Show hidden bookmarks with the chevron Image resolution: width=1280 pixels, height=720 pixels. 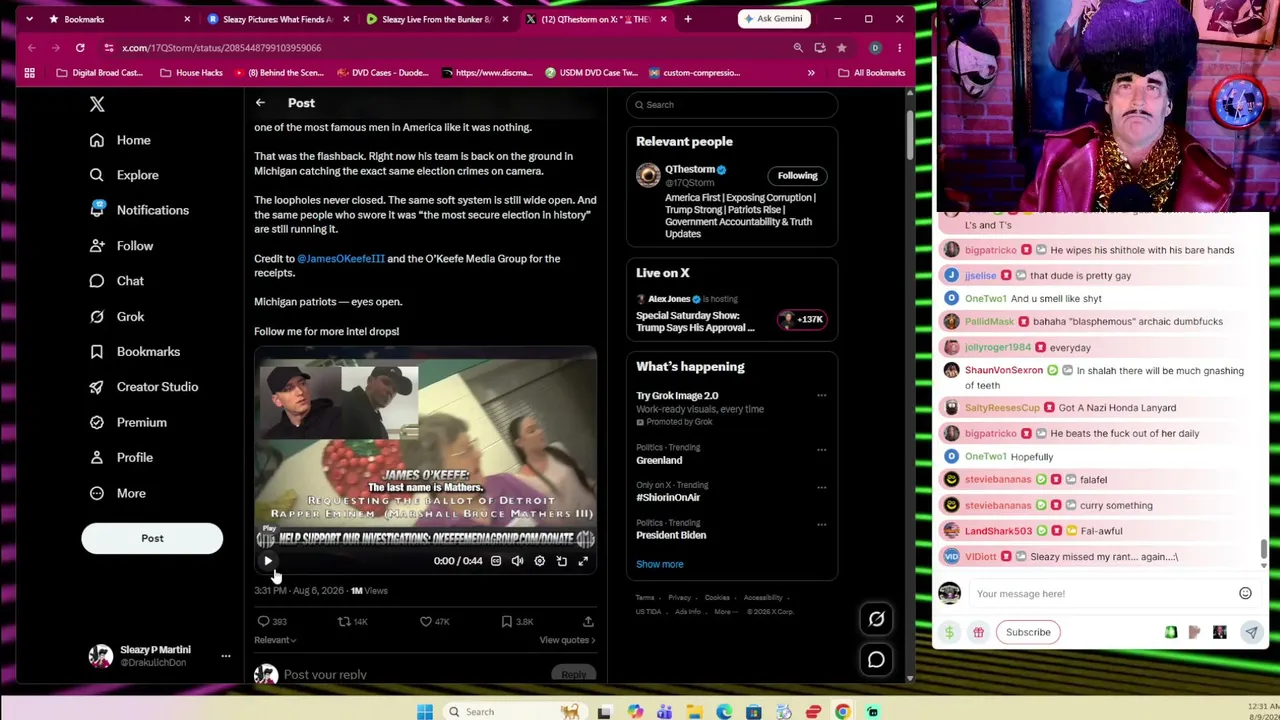[x=811, y=73]
